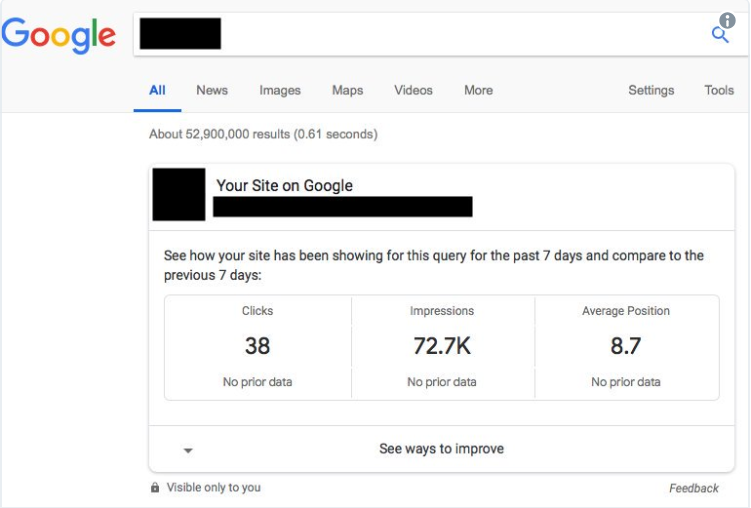Click See ways to improve
Image resolution: width=751 pixels, height=508 pixels.
pyautogui.click(x=441, y=449)
